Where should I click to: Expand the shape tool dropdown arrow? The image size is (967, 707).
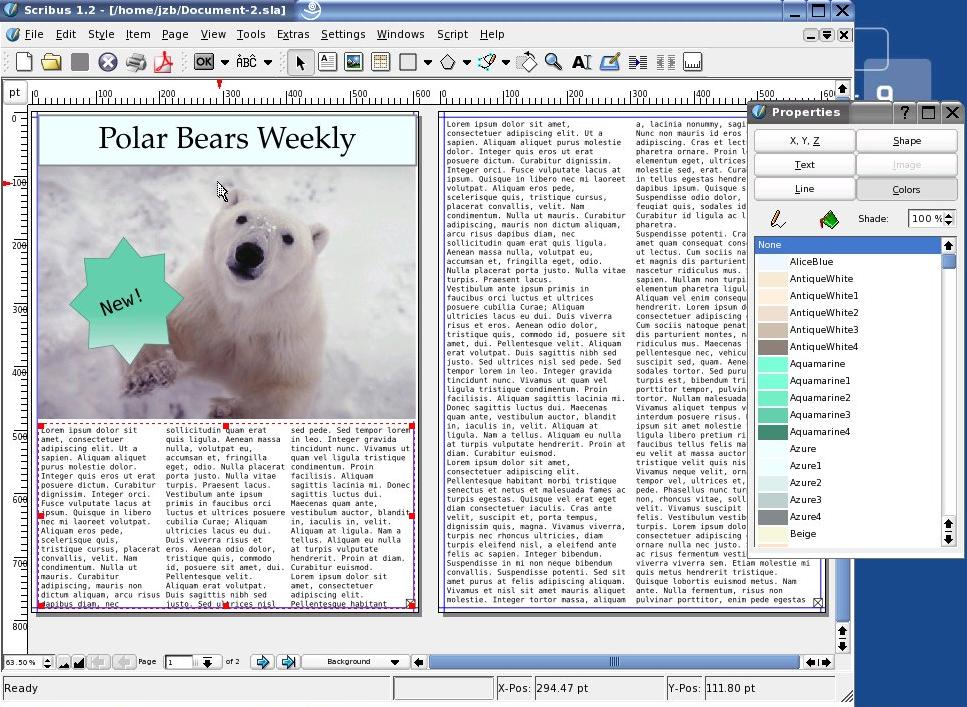pyautogui.click(x=427, y=62)
